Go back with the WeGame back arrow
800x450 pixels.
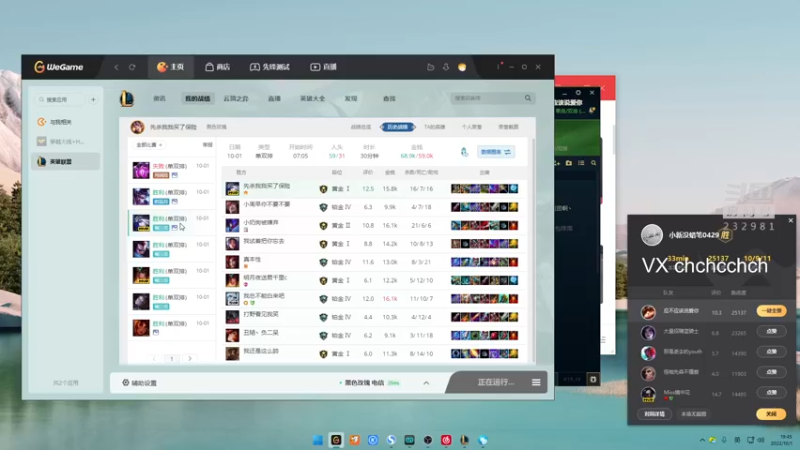click(116, 67)
